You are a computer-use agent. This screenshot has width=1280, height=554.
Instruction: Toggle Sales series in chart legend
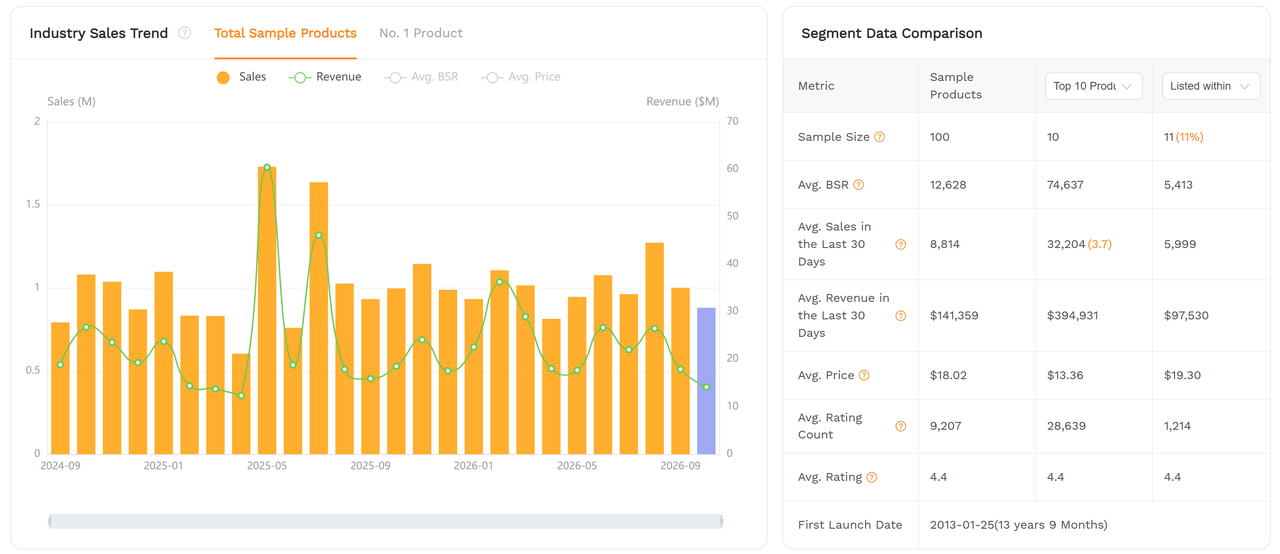[x=241, y=77]
